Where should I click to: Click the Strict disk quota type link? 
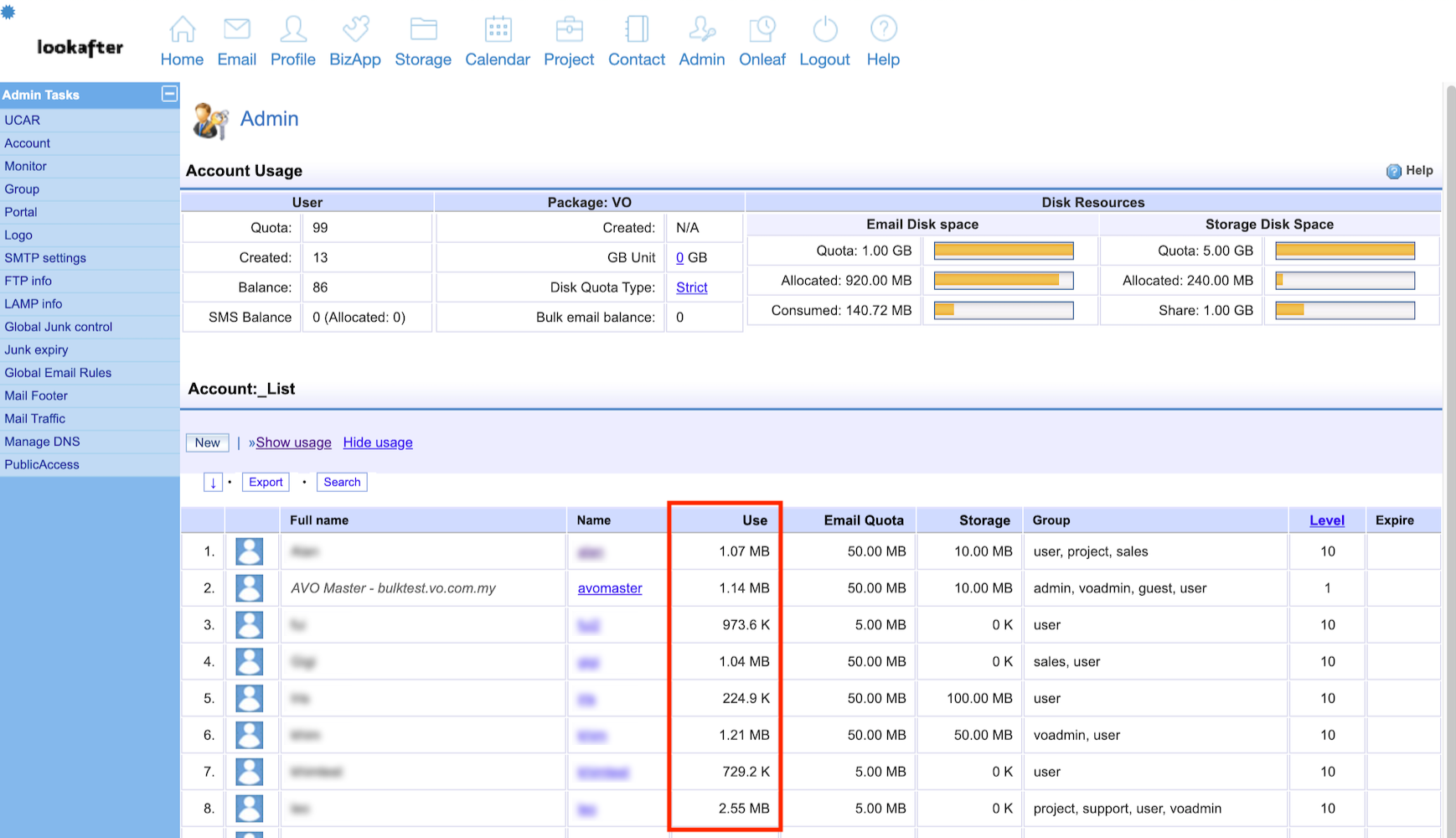point(692,287)
